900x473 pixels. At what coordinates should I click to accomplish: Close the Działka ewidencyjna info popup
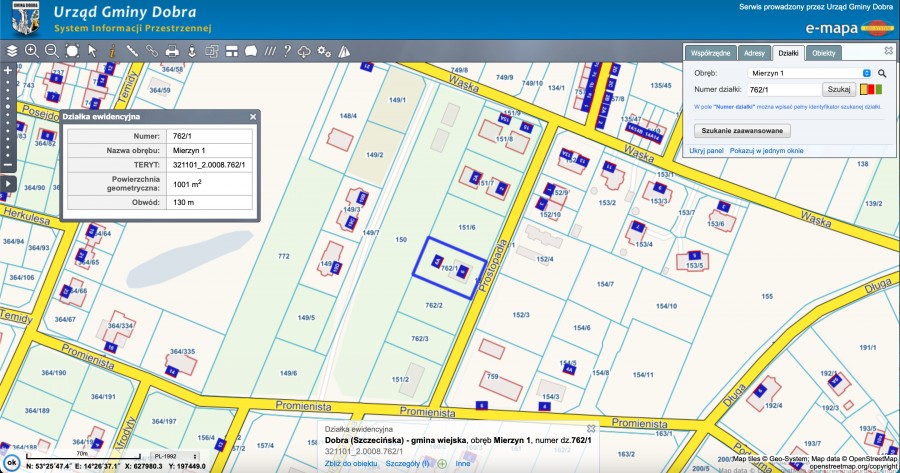click(x=253, y=117)
